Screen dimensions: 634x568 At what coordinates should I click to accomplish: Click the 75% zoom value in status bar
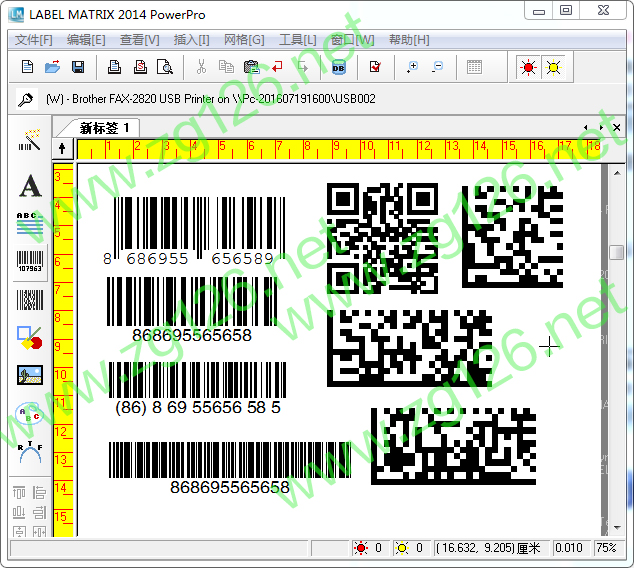click(x=607, y=548)
